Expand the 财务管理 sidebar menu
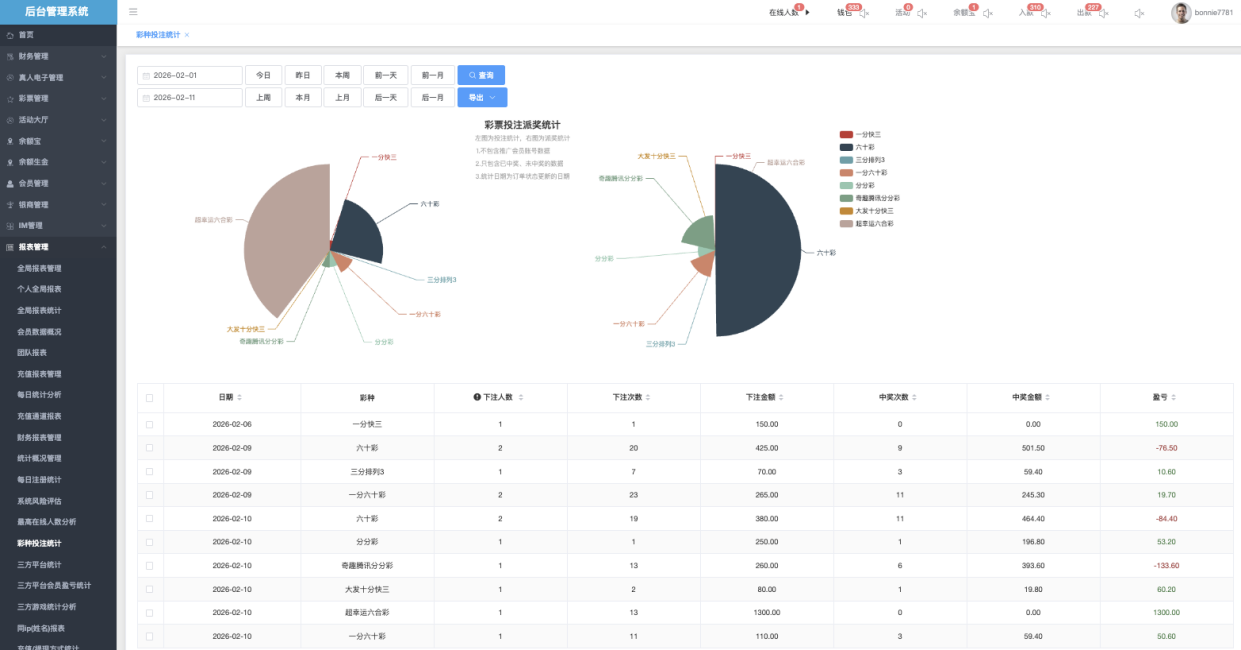The width and height of the screenshot is (1241, 650). coord(58,56)
